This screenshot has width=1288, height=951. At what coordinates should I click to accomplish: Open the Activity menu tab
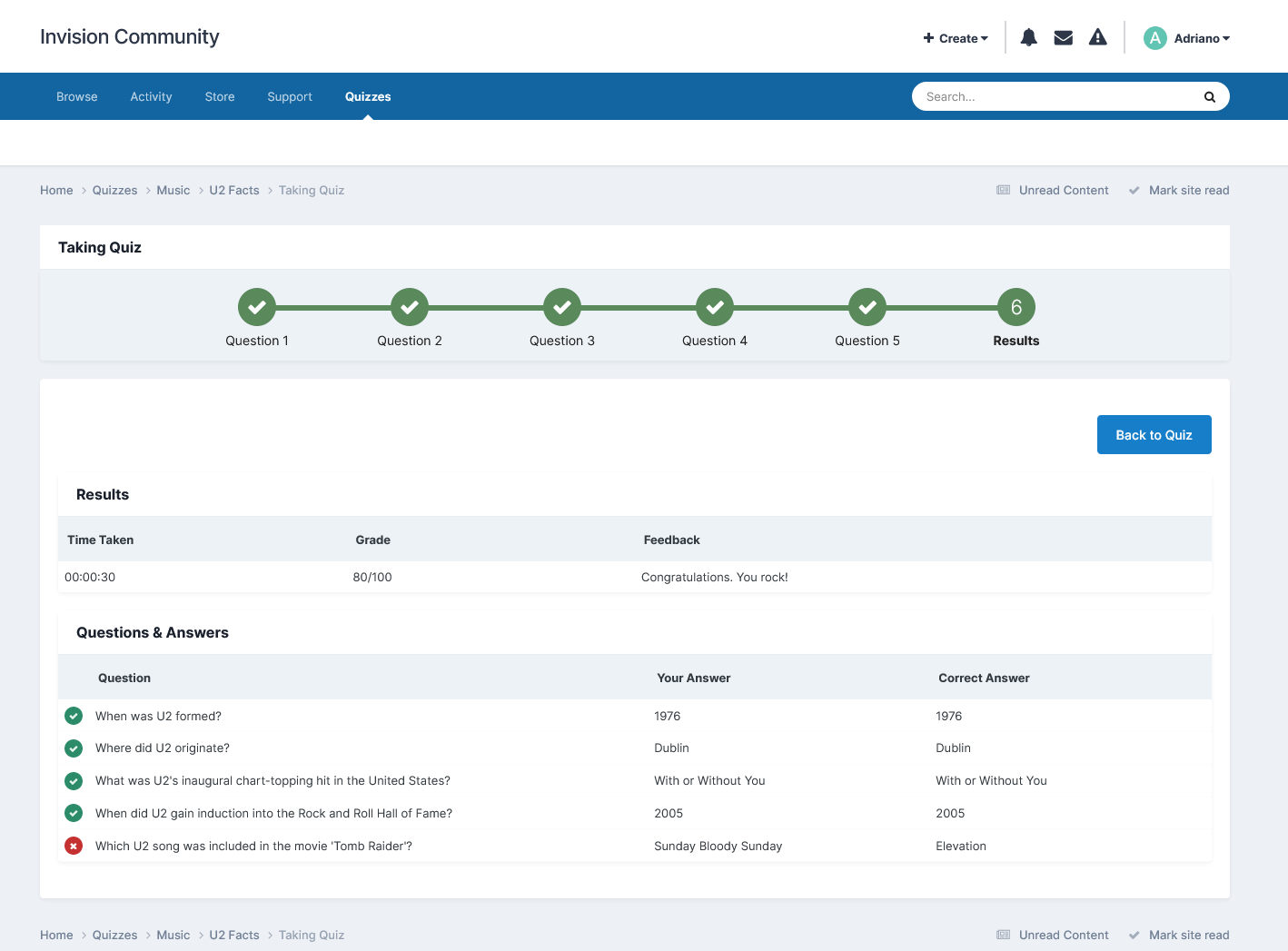click(151, 96)
